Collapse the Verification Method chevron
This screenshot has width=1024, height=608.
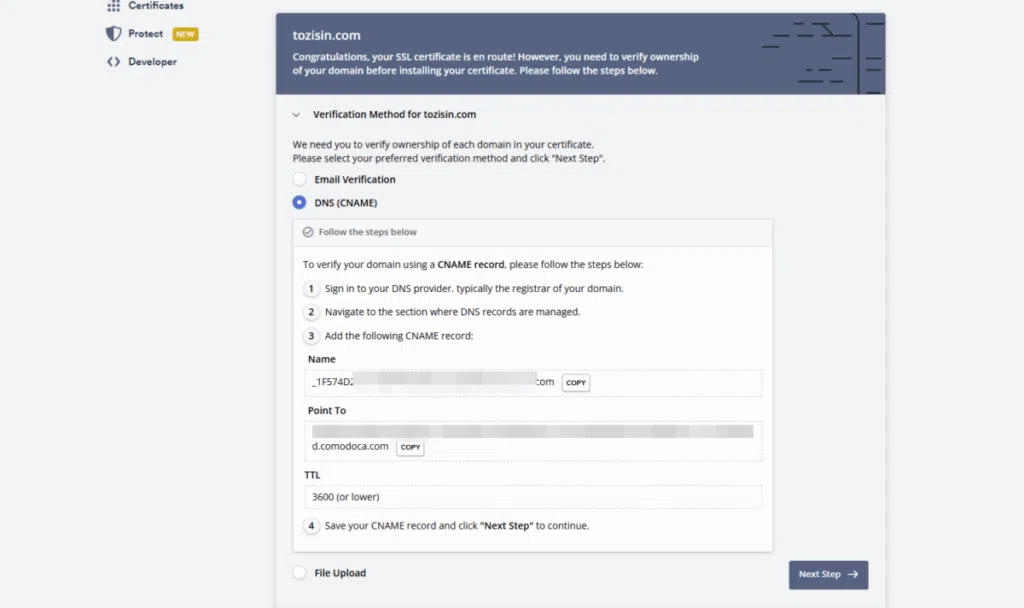(296, 115)
